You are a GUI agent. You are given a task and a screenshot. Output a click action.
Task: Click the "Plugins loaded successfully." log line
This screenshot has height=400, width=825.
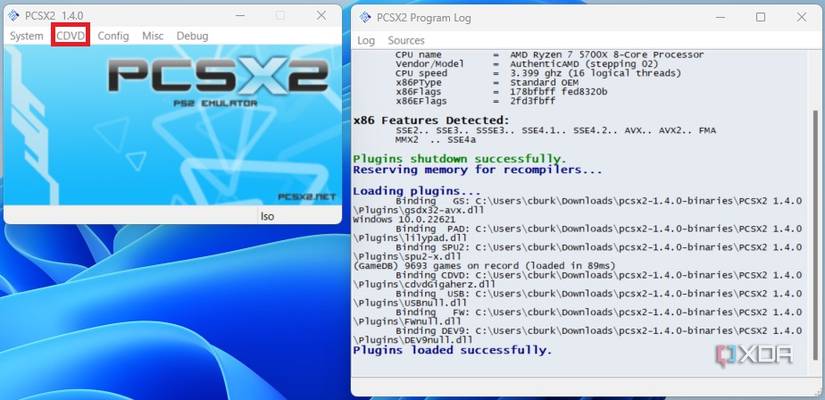(x=452, y=350)
